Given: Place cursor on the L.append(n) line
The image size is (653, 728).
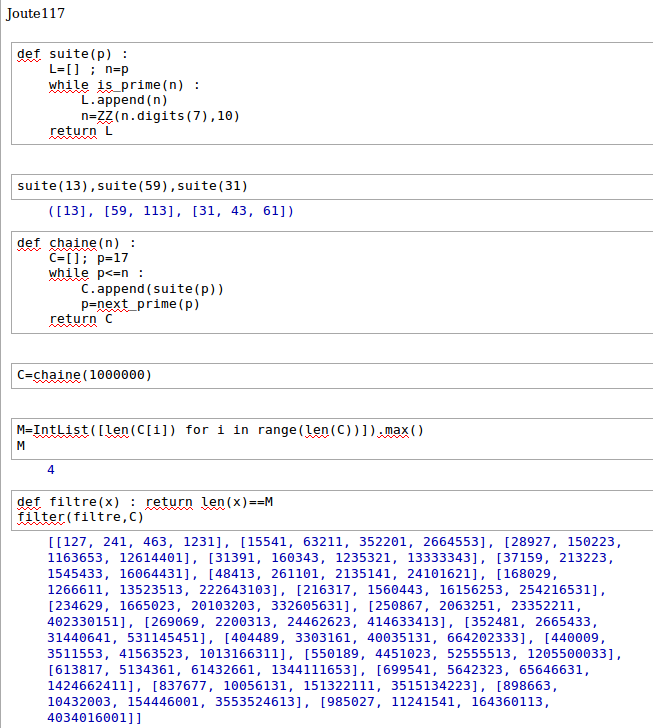Looking at the screenshot, I should (125, 100).
